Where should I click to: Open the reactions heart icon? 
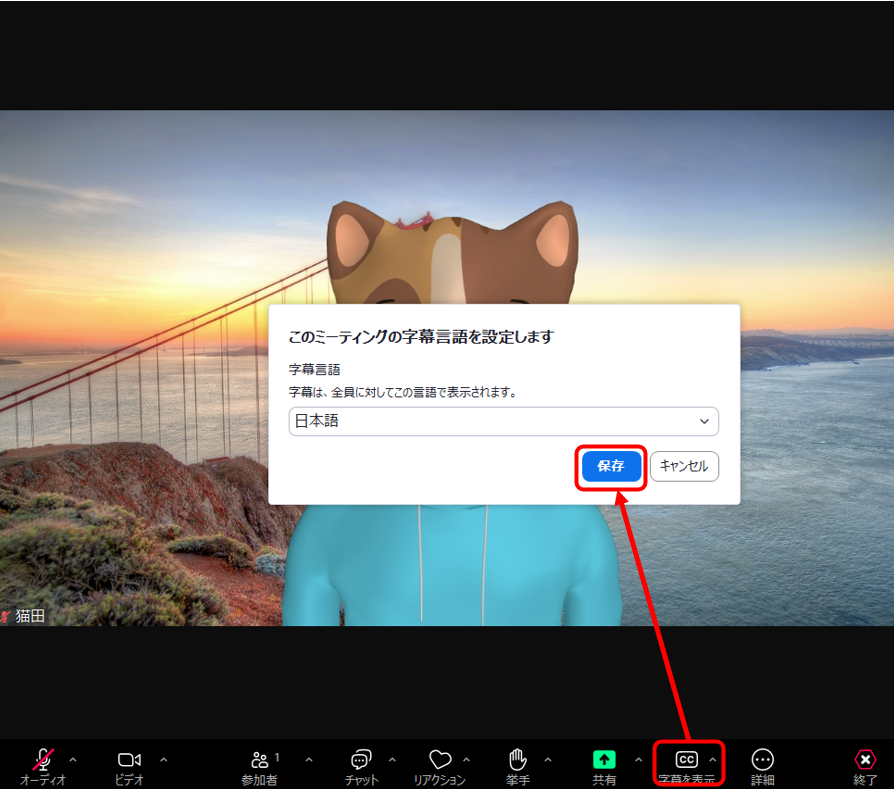pos(440,759)
